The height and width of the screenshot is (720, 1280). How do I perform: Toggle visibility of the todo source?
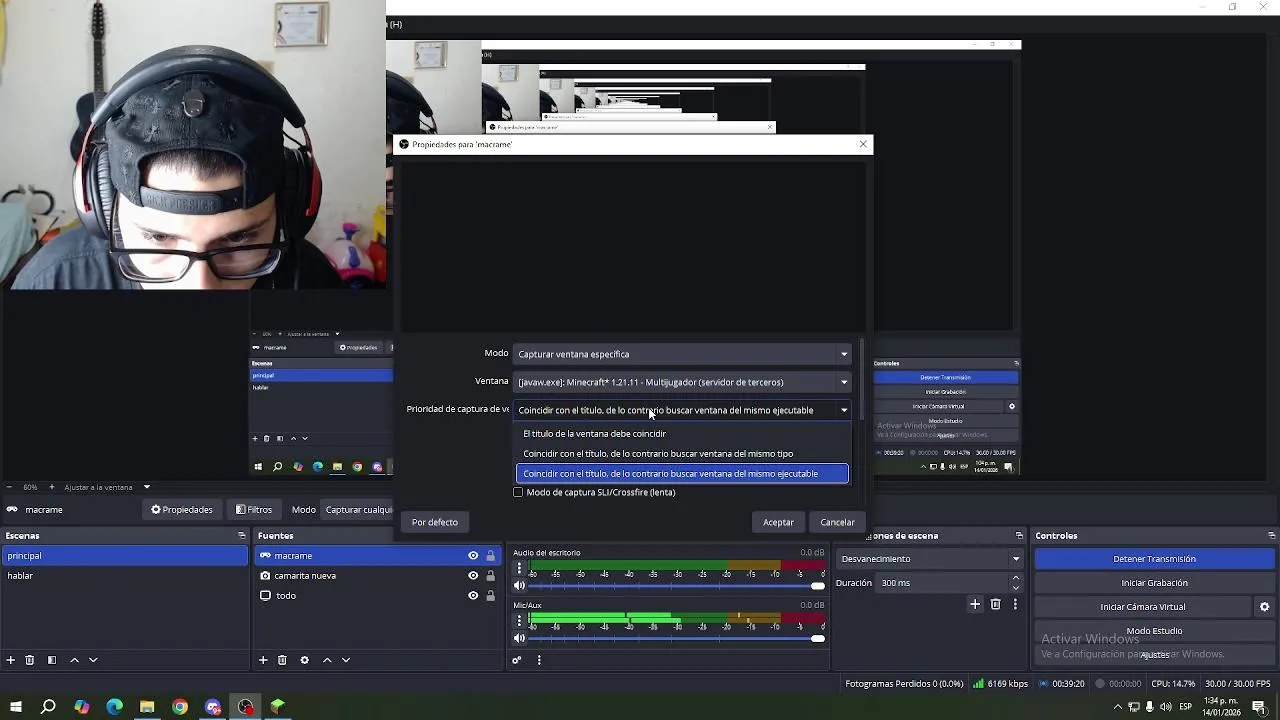point(473,596)
